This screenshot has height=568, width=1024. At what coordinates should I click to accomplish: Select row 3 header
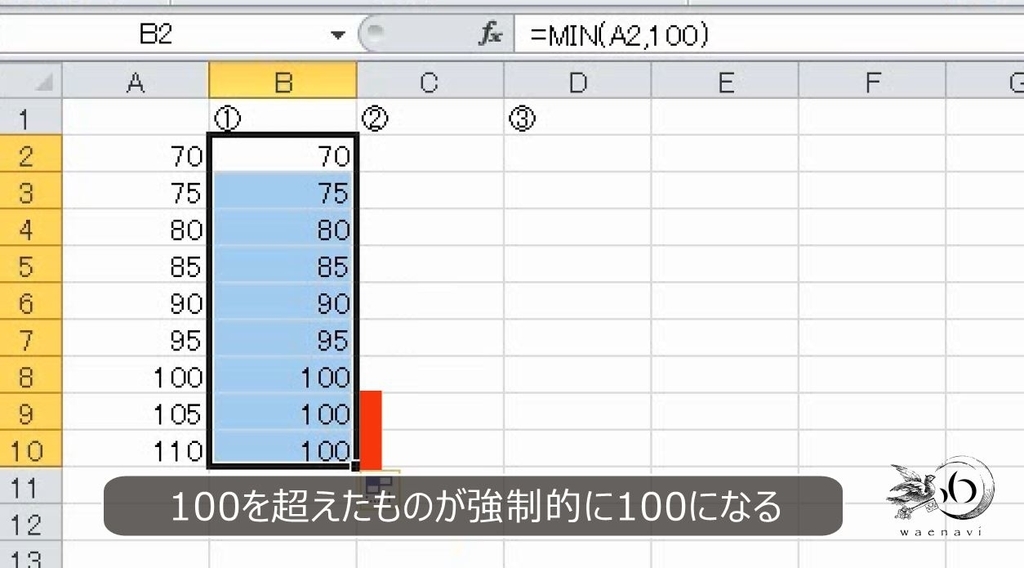click(x=31, y=191)
